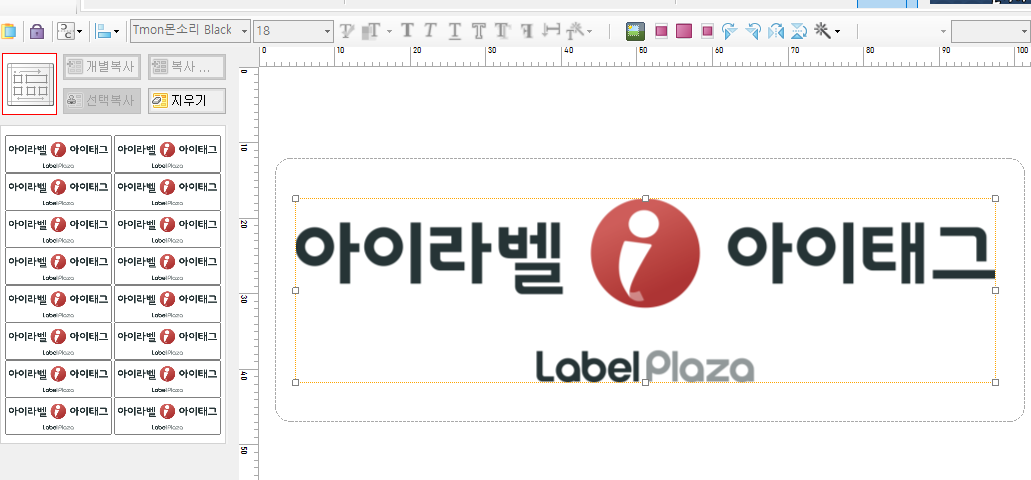
Task: Select the first row right label thumbnail
Action: pyautogui.click(x=168, y=154)
